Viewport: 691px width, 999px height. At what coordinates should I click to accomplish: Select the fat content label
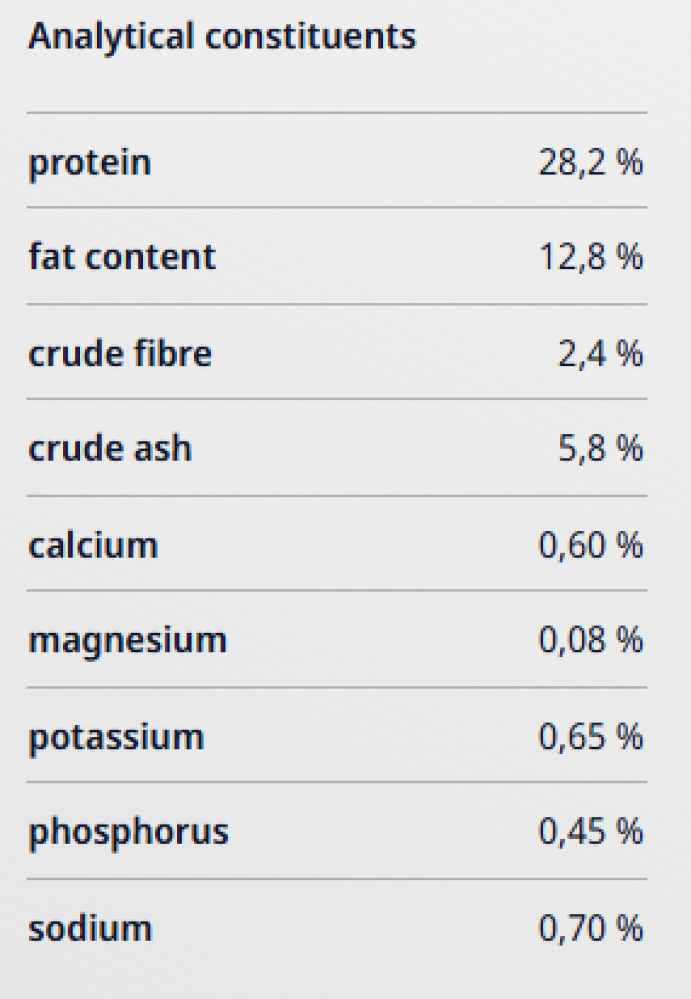coord(122,257)
